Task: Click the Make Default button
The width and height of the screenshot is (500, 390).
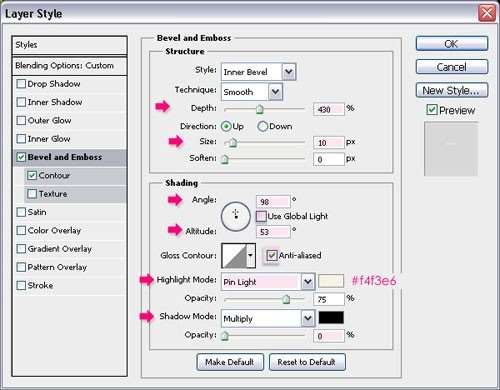Action: pyautogui.click(x=230, y=362)
